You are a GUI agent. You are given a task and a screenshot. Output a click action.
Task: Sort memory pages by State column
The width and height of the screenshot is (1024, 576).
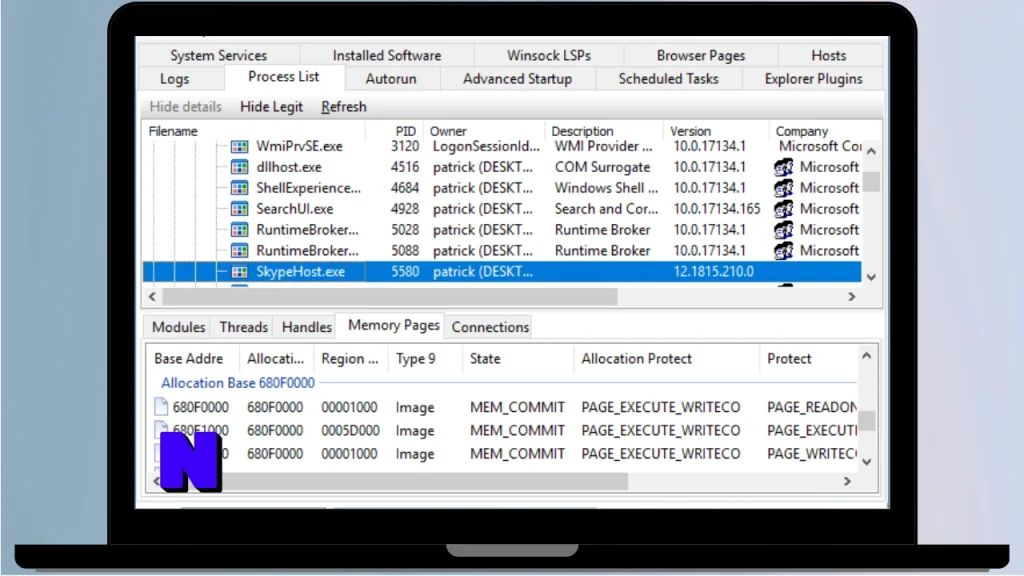tap(519, 359)
